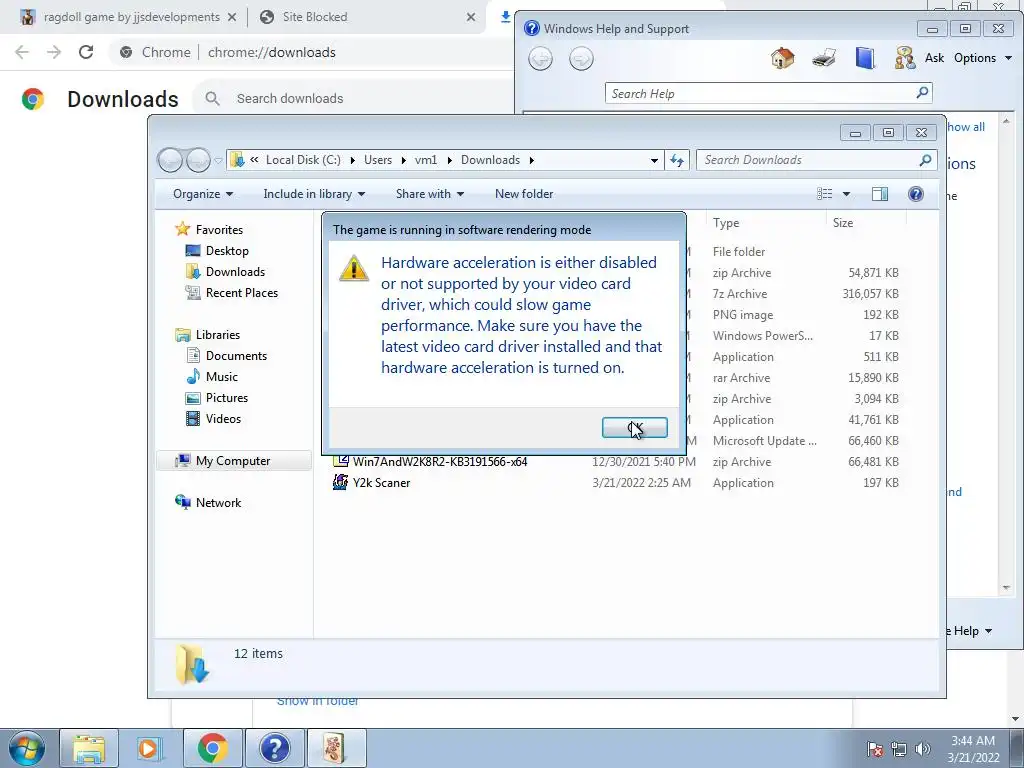
Task: Open Pictures library
Action: click(x=227, y=398)
